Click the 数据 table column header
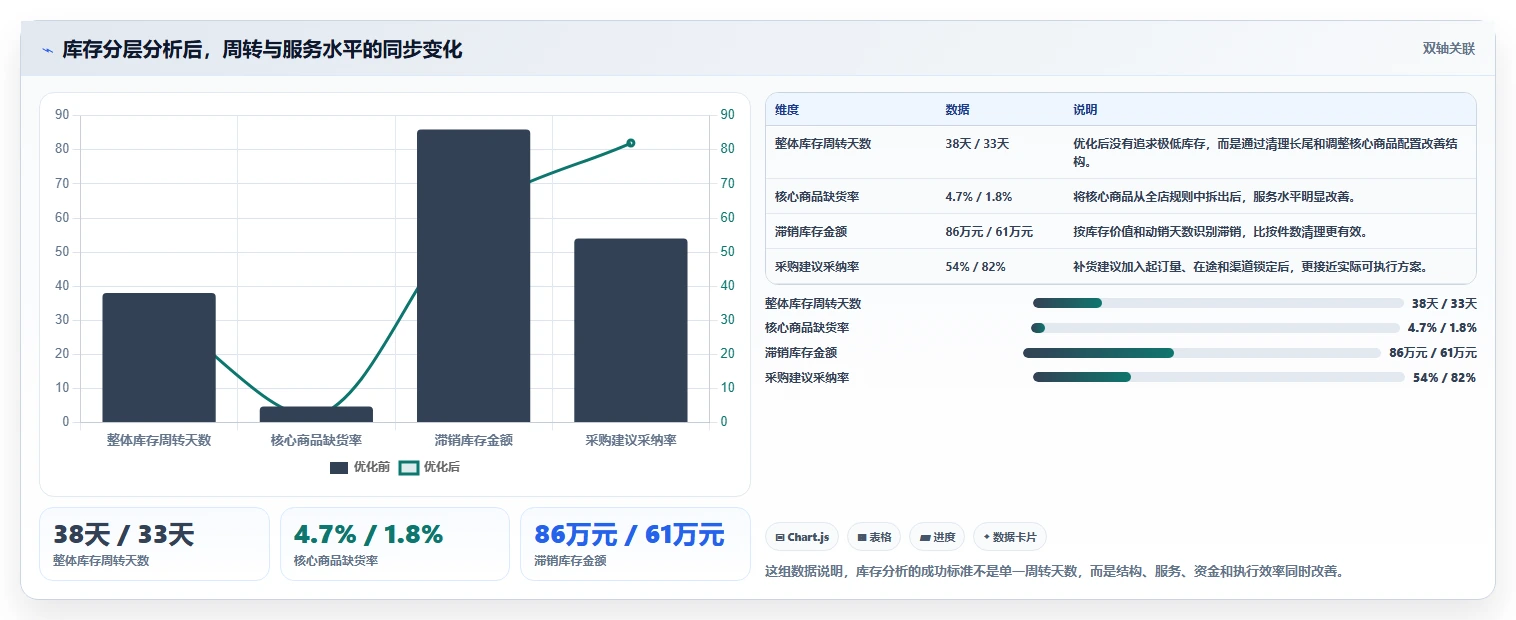The width and height of the screenshot is (1516, 620). [957, 110]
